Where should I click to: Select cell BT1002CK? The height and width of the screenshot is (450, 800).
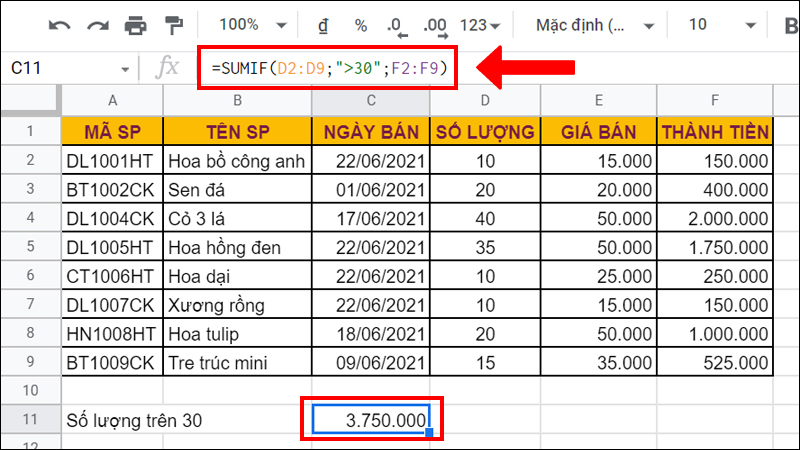[x=113, y=189]
